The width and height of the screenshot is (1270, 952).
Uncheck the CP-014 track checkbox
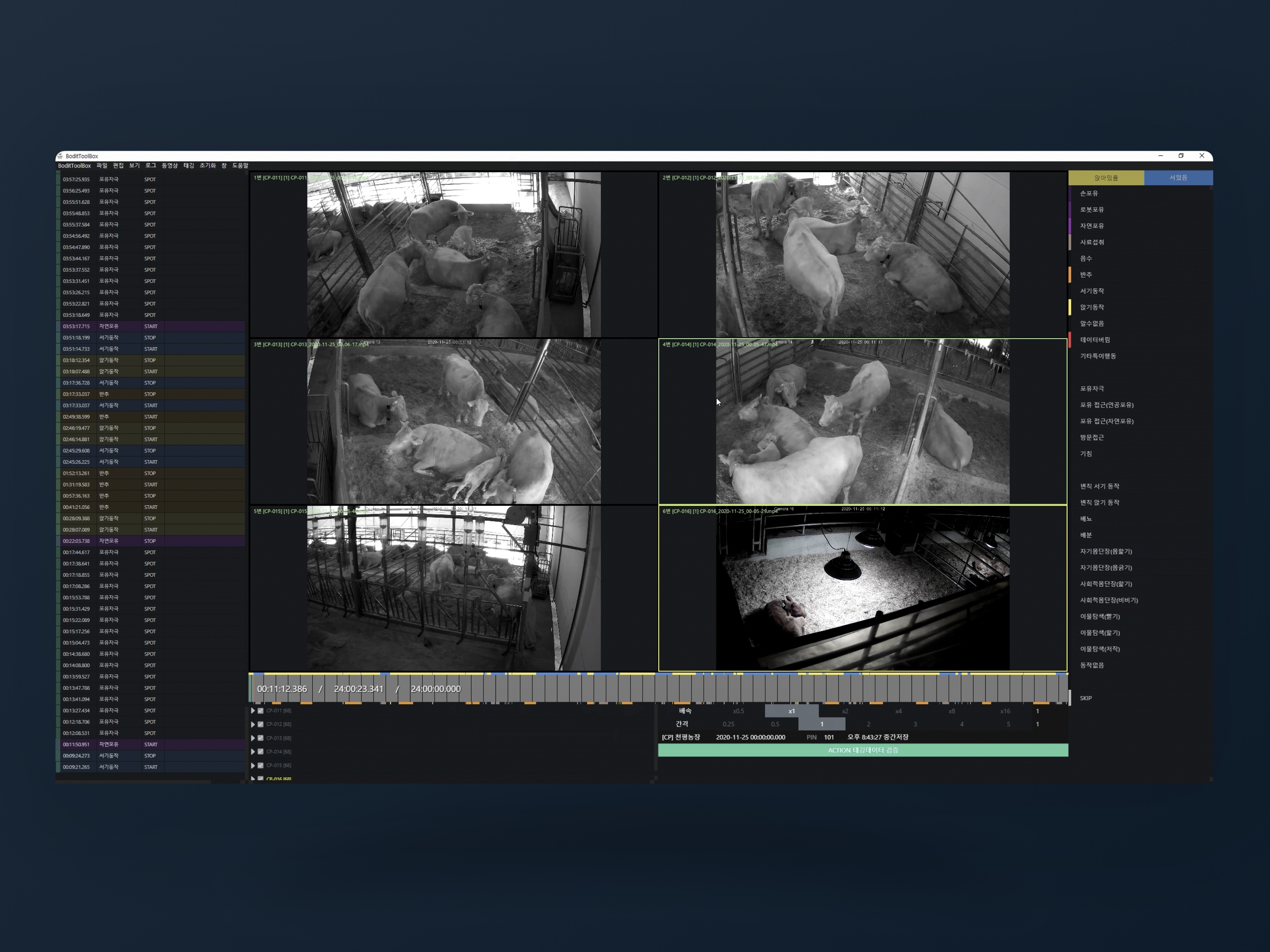tap(261, 751)
